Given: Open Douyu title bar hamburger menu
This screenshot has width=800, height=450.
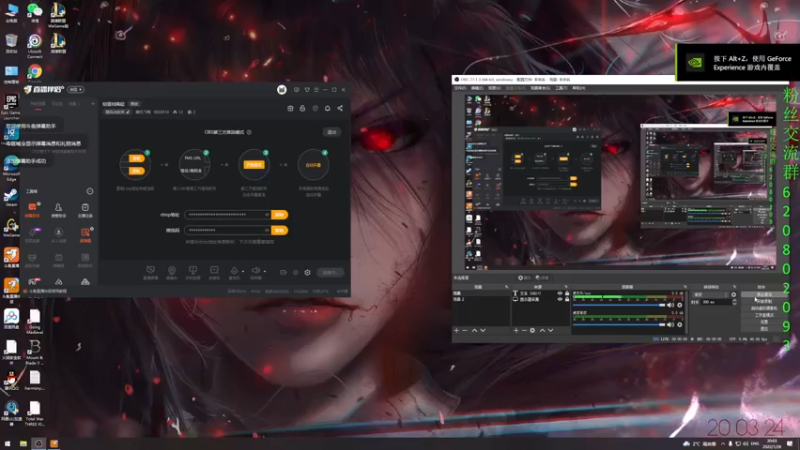Looking at the screenshot, I should pos(316,90).
